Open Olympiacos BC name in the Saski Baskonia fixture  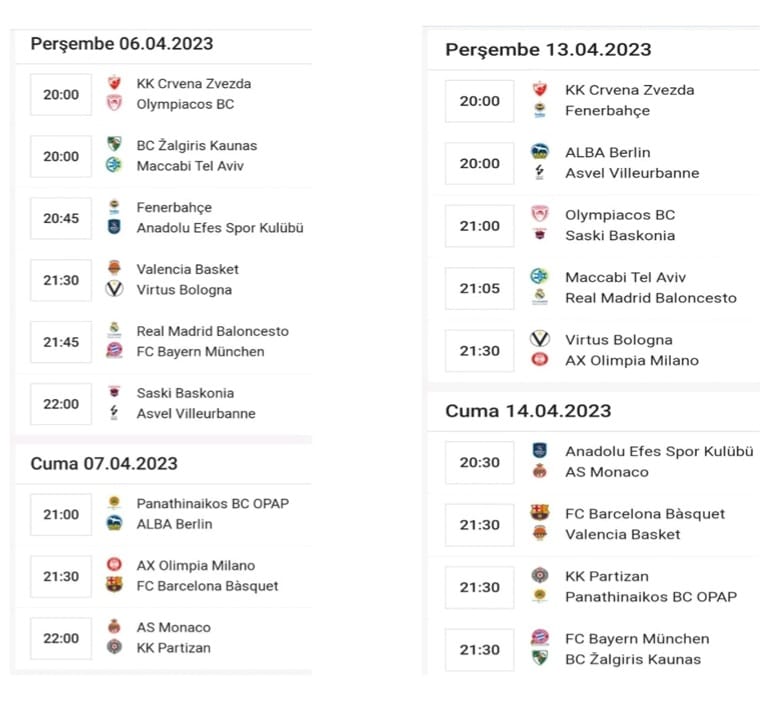[x=620, y=215]
